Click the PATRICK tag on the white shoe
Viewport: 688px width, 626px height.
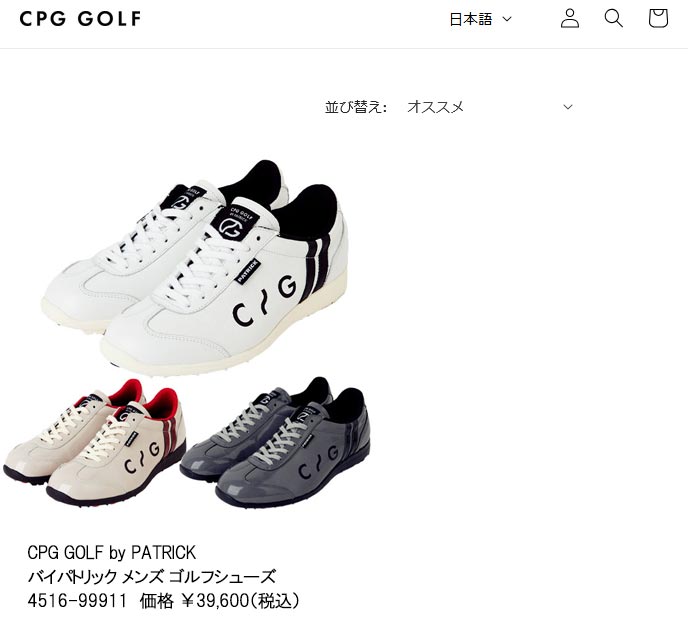(x=248, y=271)
